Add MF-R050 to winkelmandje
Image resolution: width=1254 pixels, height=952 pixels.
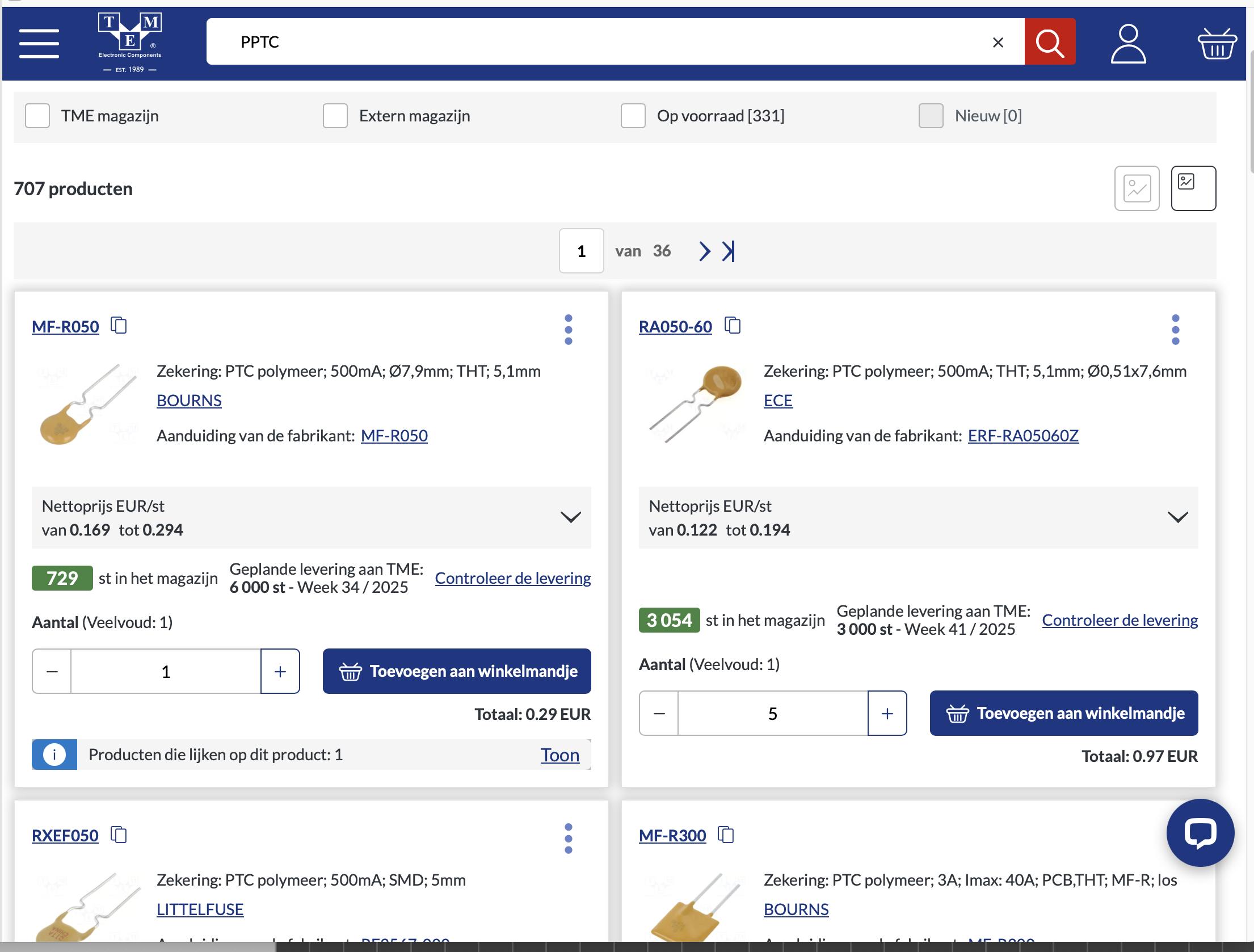457,671
